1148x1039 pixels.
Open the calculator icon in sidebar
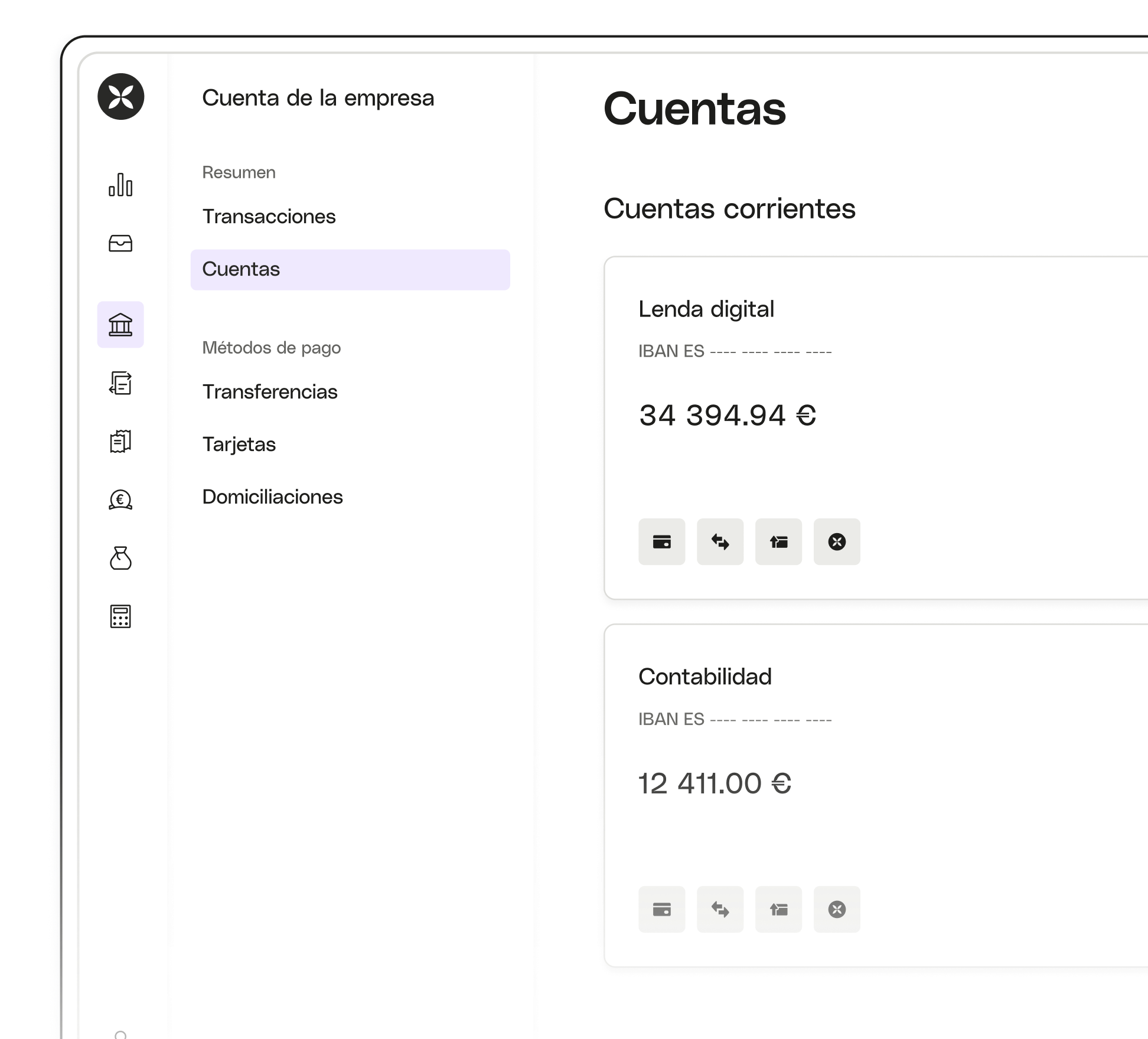120,616
